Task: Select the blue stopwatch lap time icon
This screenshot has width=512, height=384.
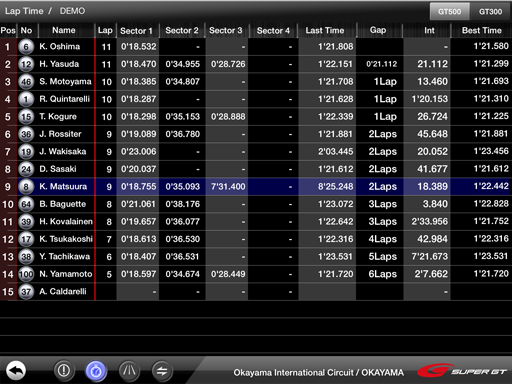Action: click(x=96, y=371)
